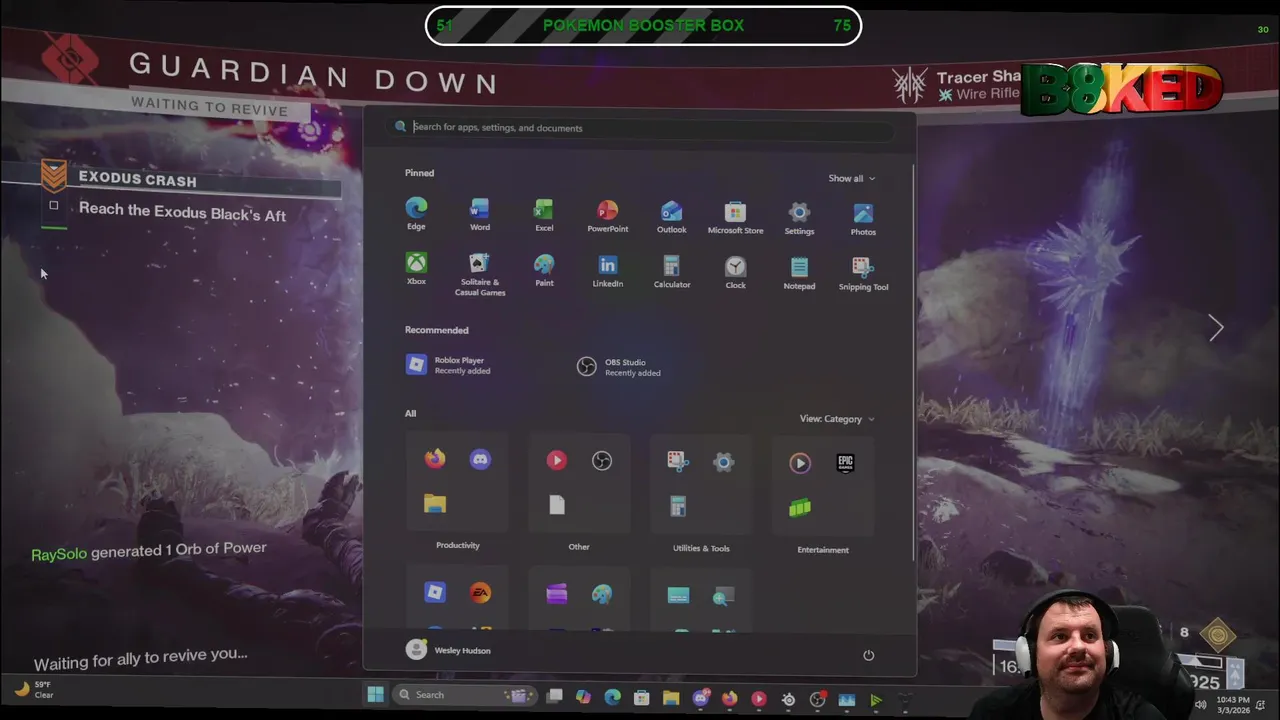Open Discord in Productivity folder

(x=480, y=460)
